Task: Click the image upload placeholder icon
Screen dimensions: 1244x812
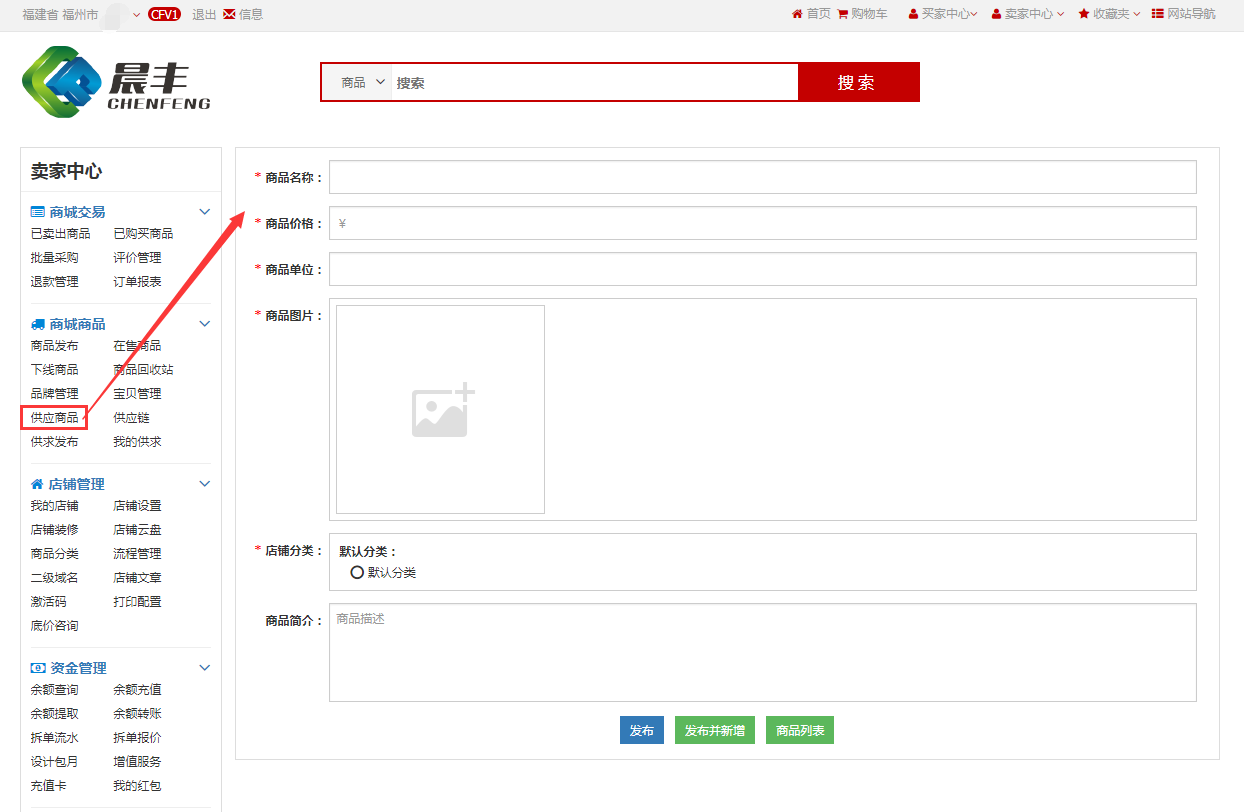Action: [x=443, y=410]
